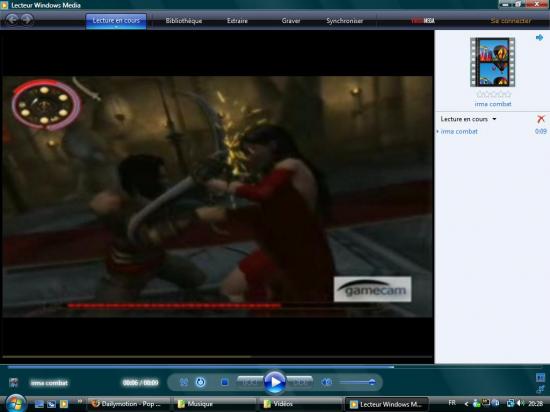The height and width of the screenshot is (412, 550).
Task: Skip to the next track
Action: (x=299, y=382)
